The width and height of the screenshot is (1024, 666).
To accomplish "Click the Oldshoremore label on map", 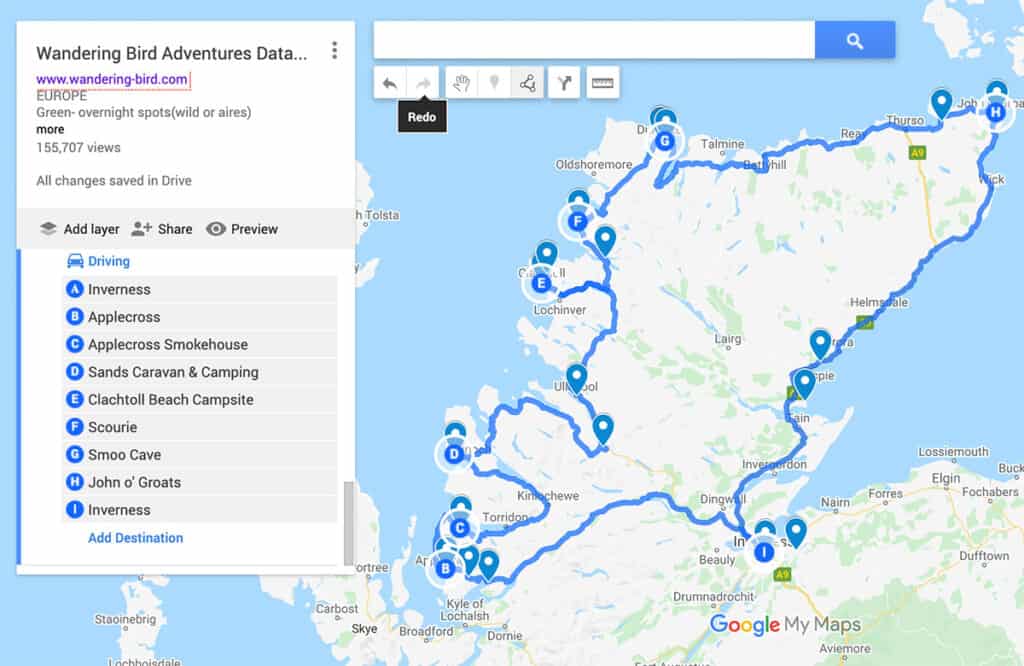I will pos(594,165).
